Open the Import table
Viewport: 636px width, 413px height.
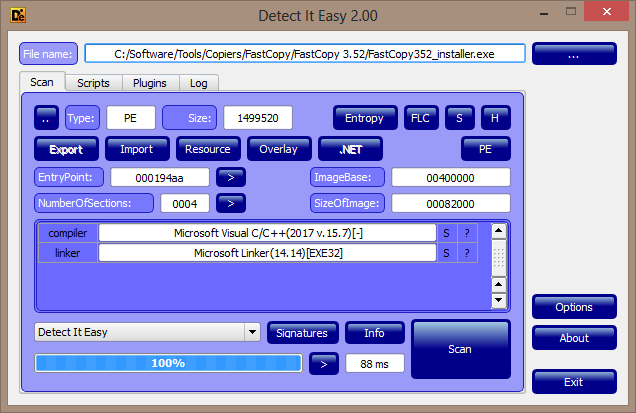pyautogui.click(x=137, y=149)
